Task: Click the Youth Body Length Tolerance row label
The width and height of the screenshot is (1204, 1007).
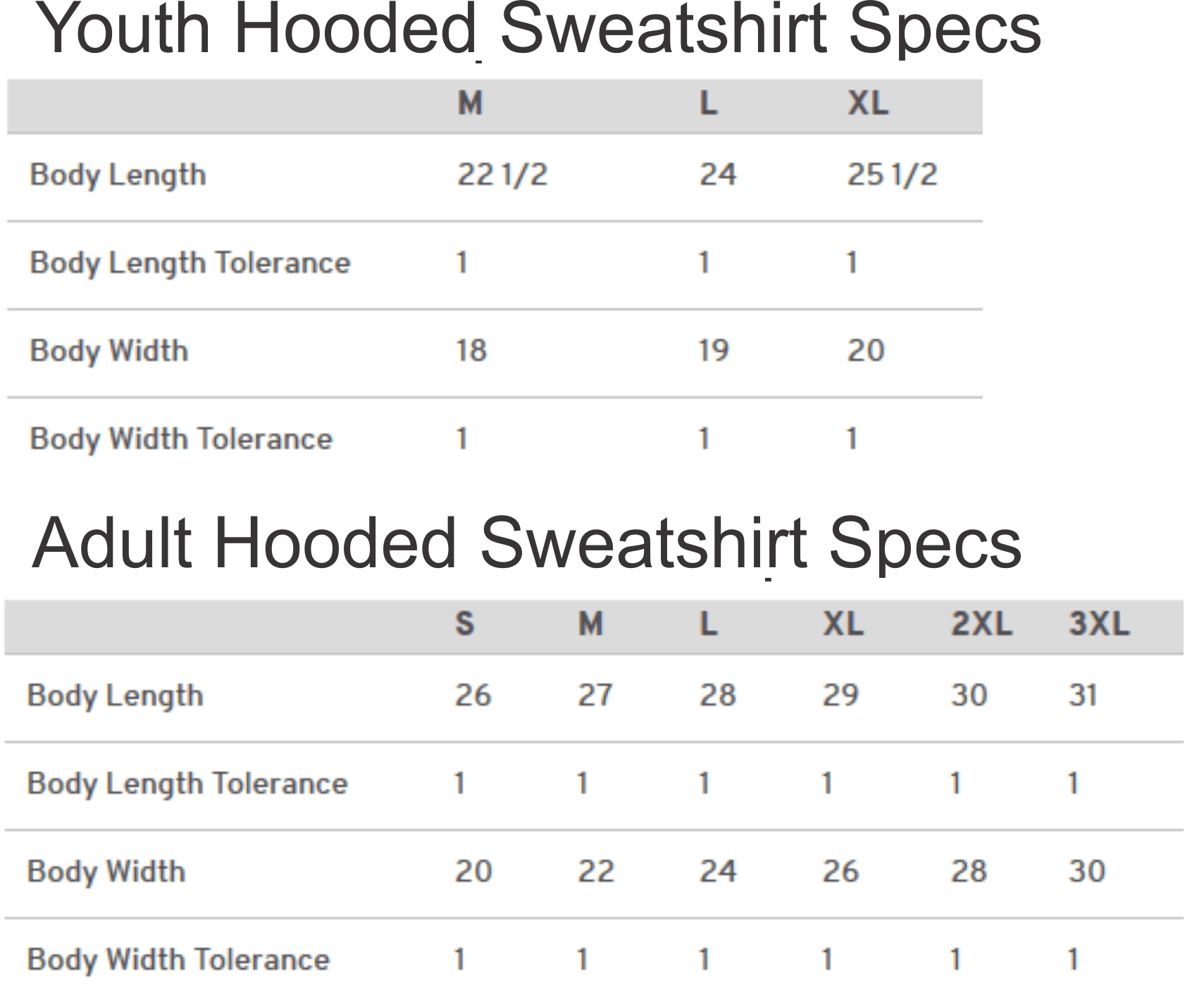Action: (190, 264)
